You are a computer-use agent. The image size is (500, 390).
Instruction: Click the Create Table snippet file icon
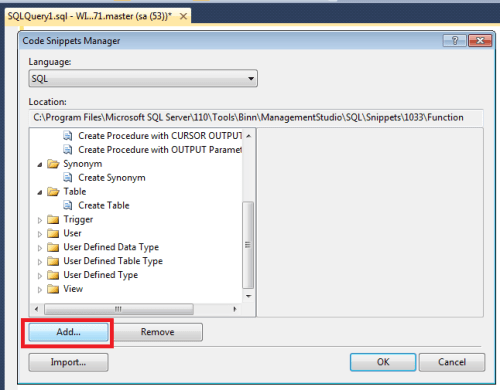tap(68, 205)
